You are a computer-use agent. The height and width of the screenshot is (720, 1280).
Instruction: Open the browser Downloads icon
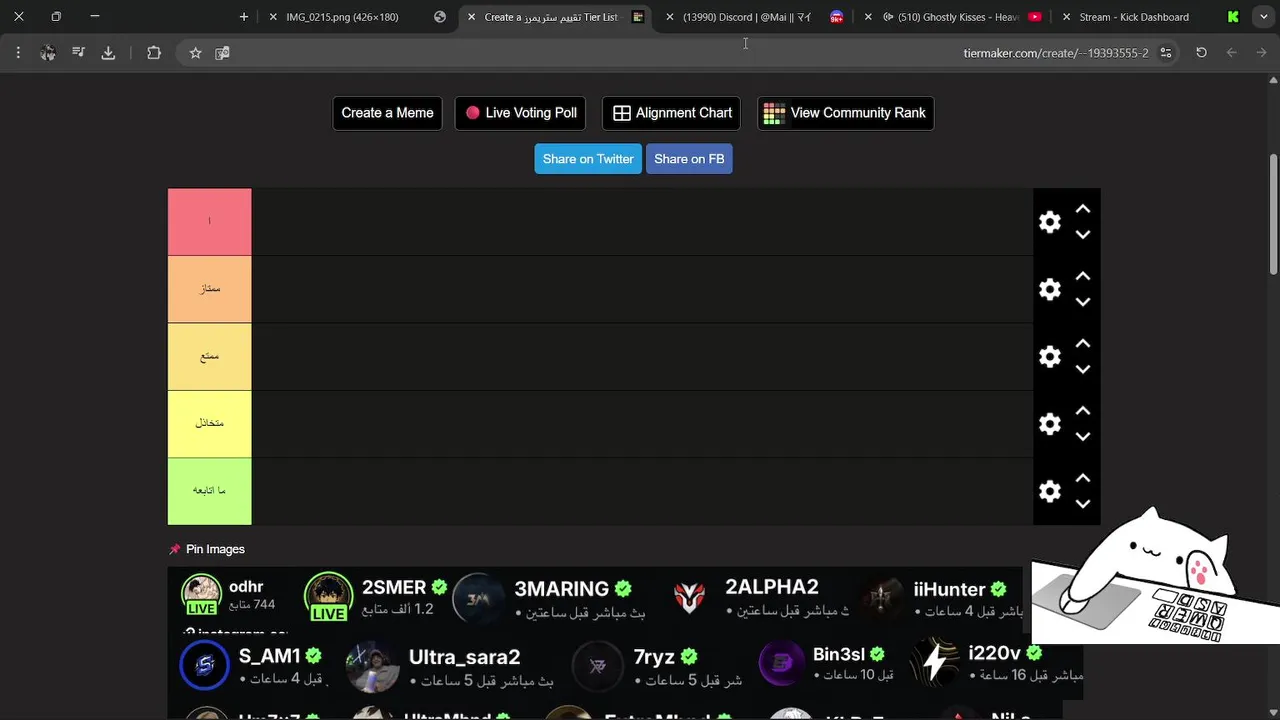tap(108, 53)
